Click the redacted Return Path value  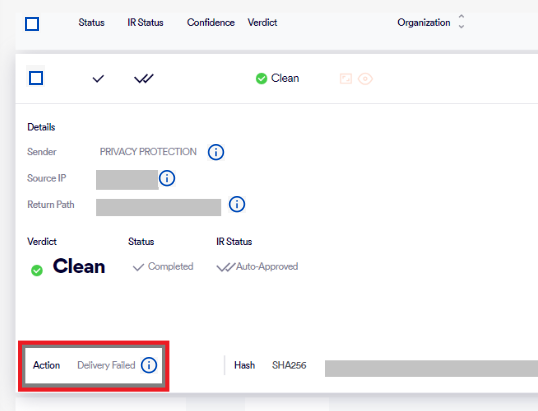[x=159, y=208]
